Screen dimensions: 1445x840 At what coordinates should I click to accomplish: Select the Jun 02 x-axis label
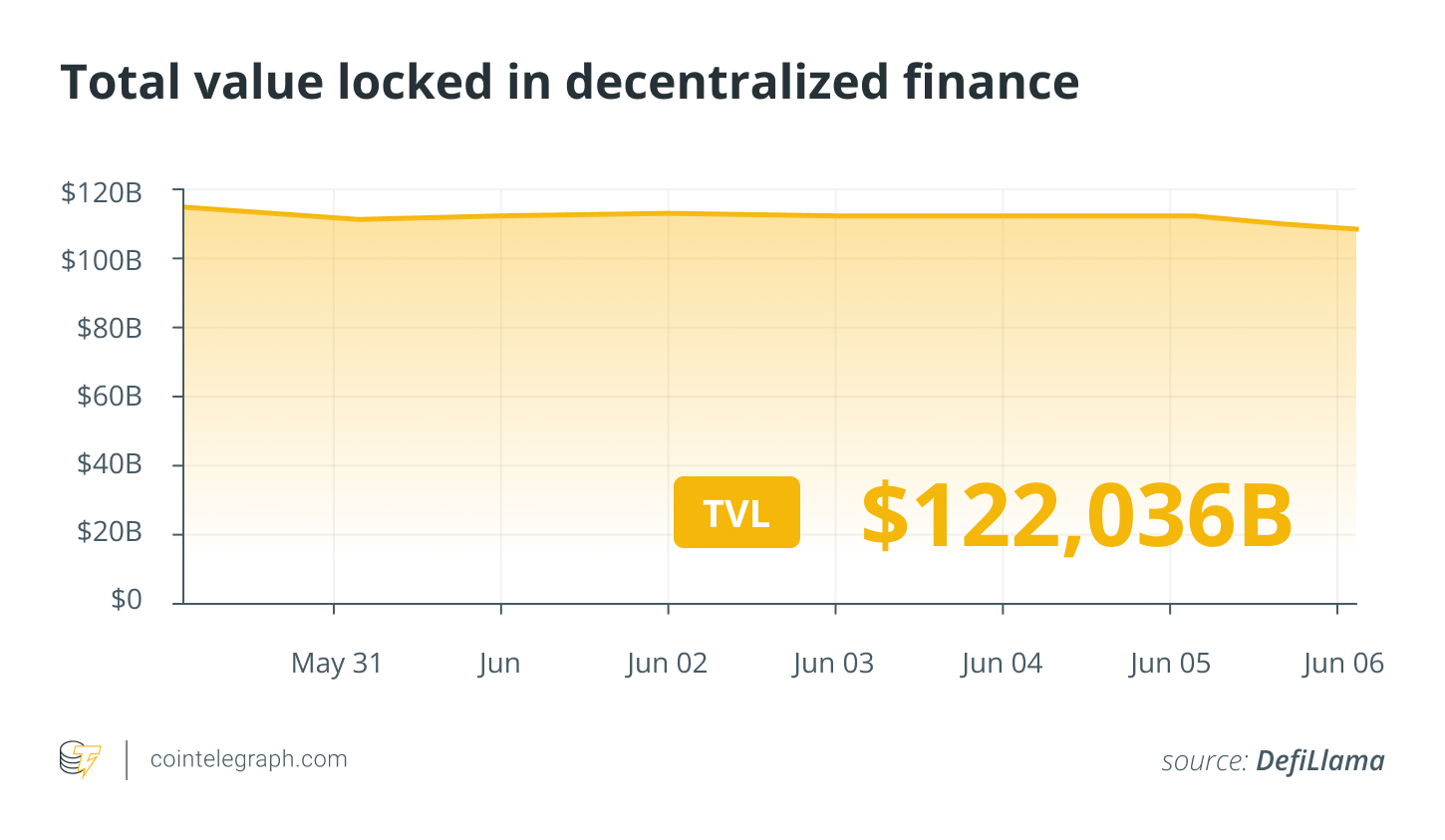[x=667, y=664]
